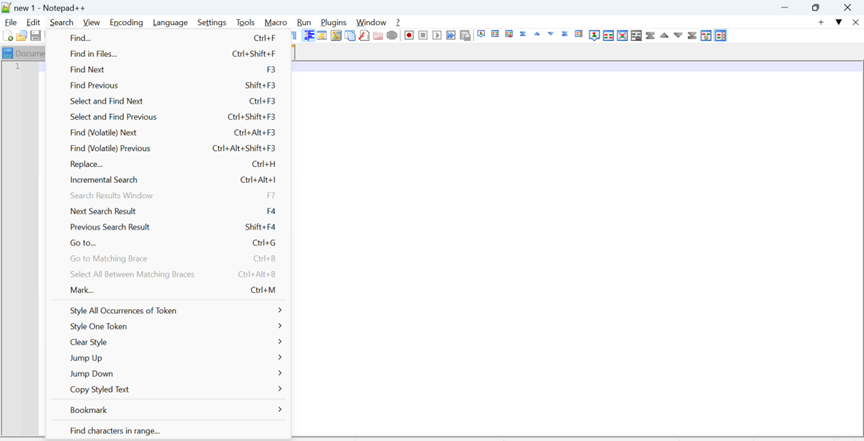Start macro recording with red dot icon
The image size is (864, 441).
pyautogui.click(x=409, y=35)
